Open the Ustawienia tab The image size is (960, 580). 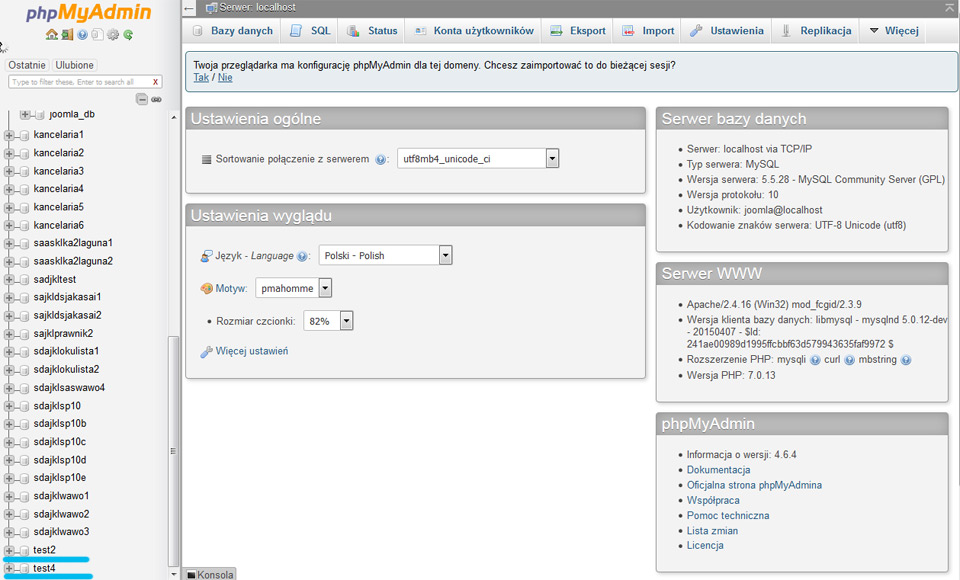click(727, 31)
